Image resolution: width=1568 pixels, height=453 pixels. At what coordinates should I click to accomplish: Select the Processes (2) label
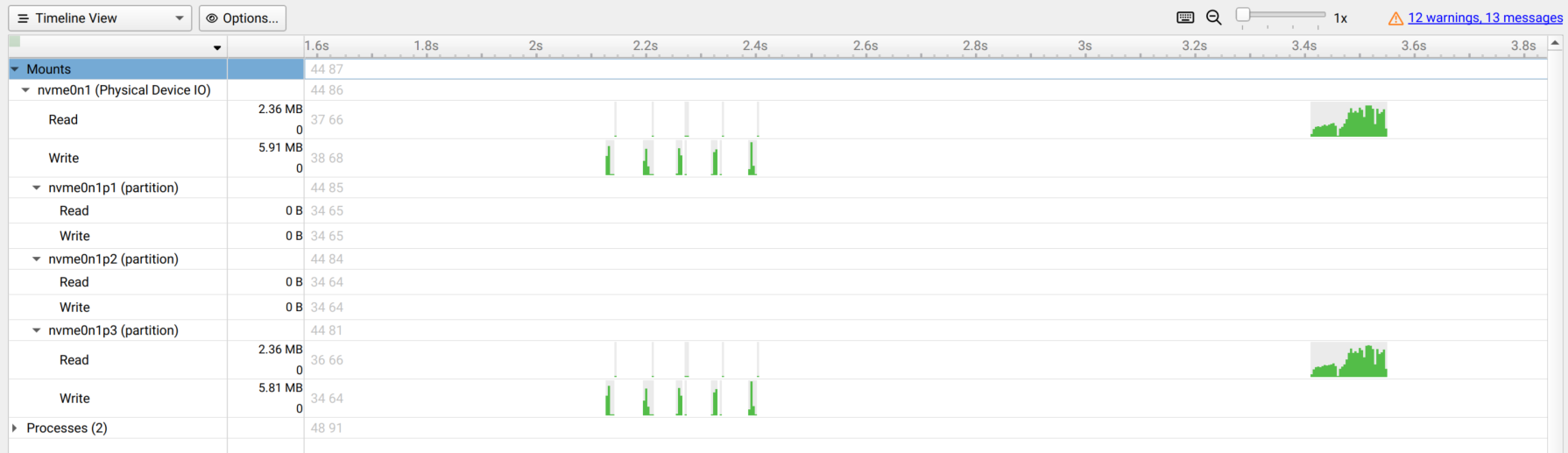click(67, 428)
